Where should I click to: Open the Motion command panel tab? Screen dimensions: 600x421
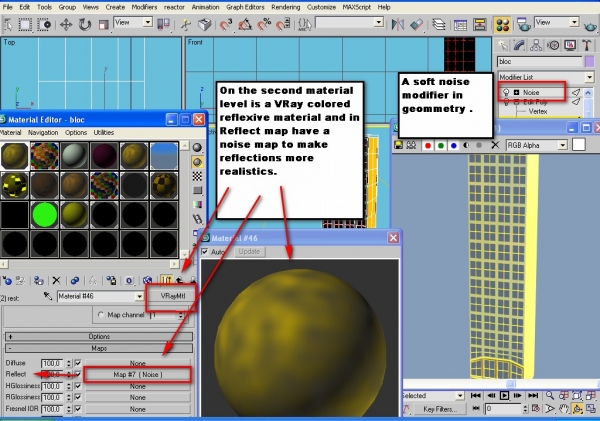click(553, 46)
